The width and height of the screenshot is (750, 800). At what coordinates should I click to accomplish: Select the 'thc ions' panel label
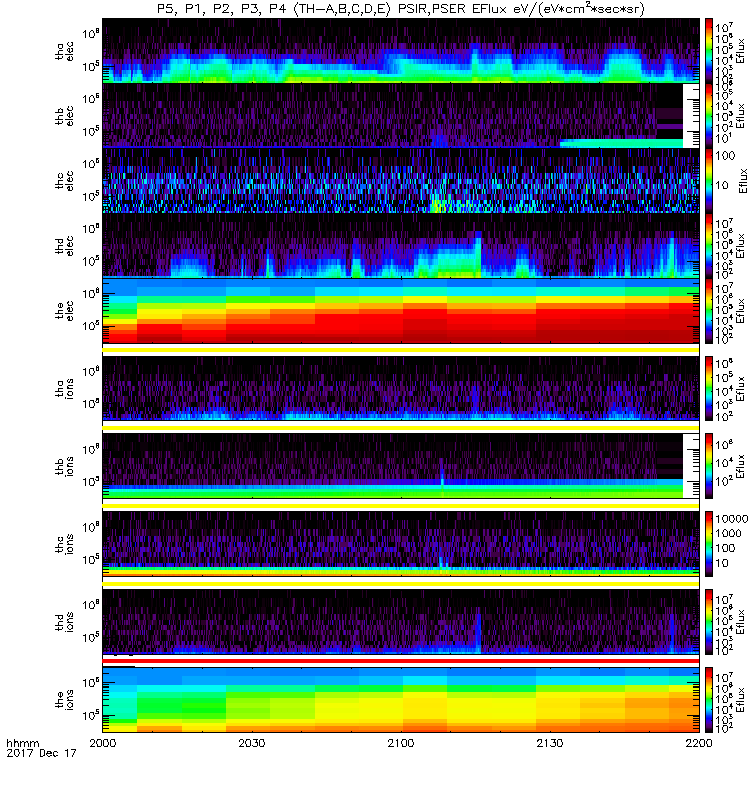(64, 544)
